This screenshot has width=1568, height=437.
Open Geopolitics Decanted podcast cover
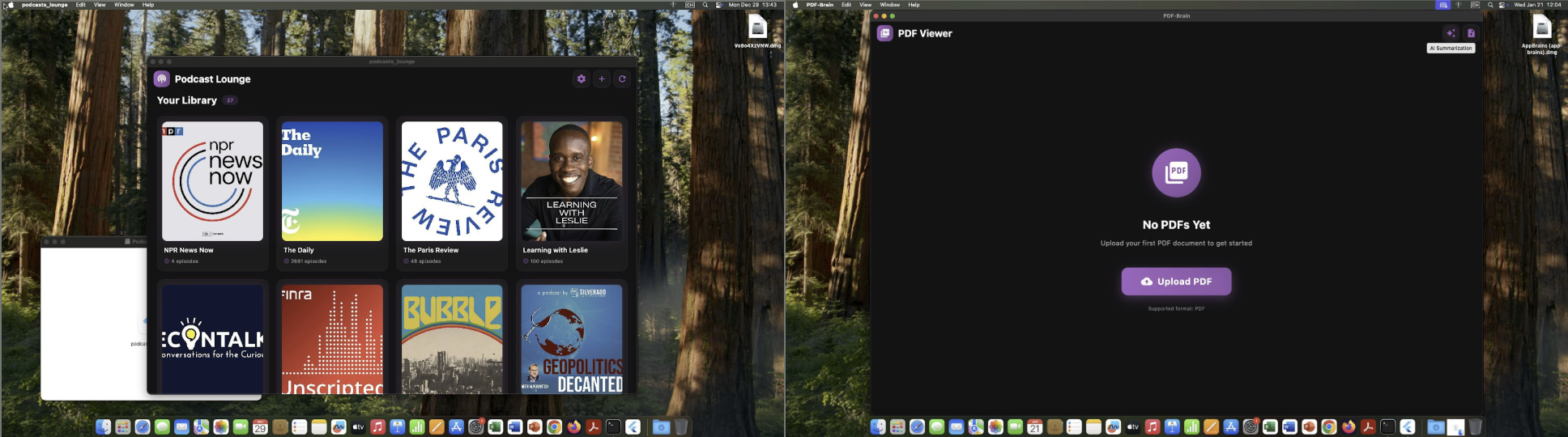tap(572, 339)
